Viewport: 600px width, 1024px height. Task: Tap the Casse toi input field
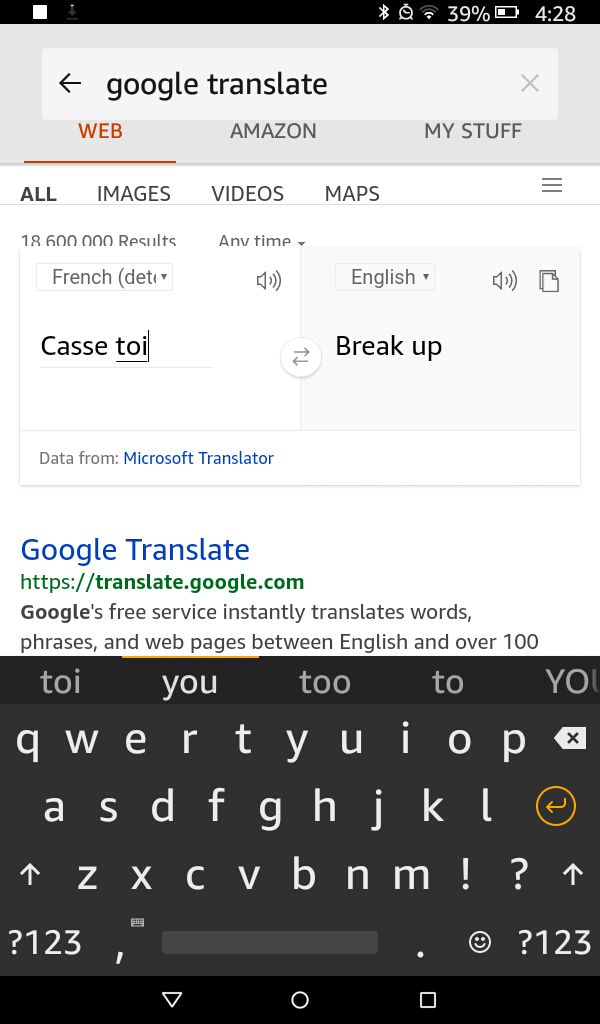click(x=127, y=347)
